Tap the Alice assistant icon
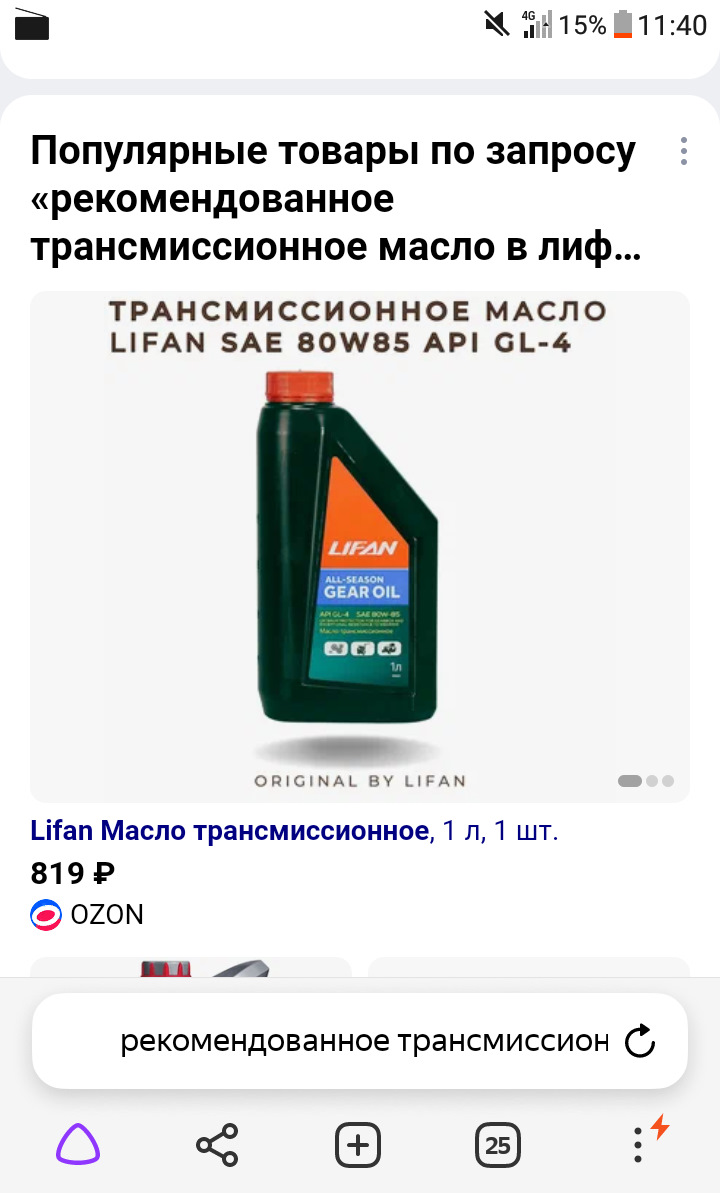Image resolution: width=720 pixels, height=1193 pixels. [78, 1144]
